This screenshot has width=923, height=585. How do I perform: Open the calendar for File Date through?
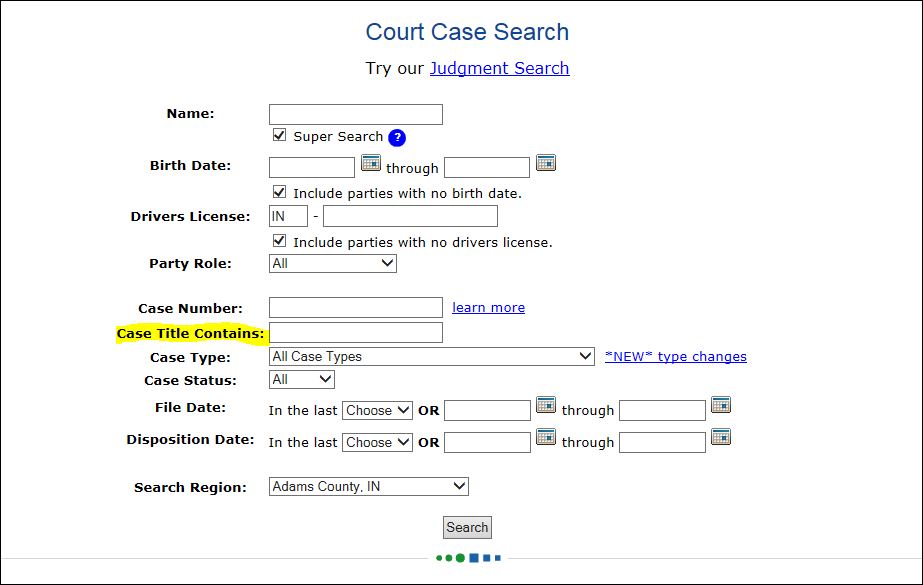click(720, 404)
